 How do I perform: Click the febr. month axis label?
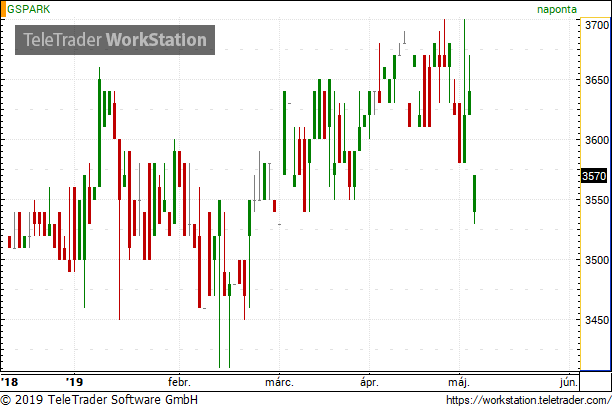[179, 382]
